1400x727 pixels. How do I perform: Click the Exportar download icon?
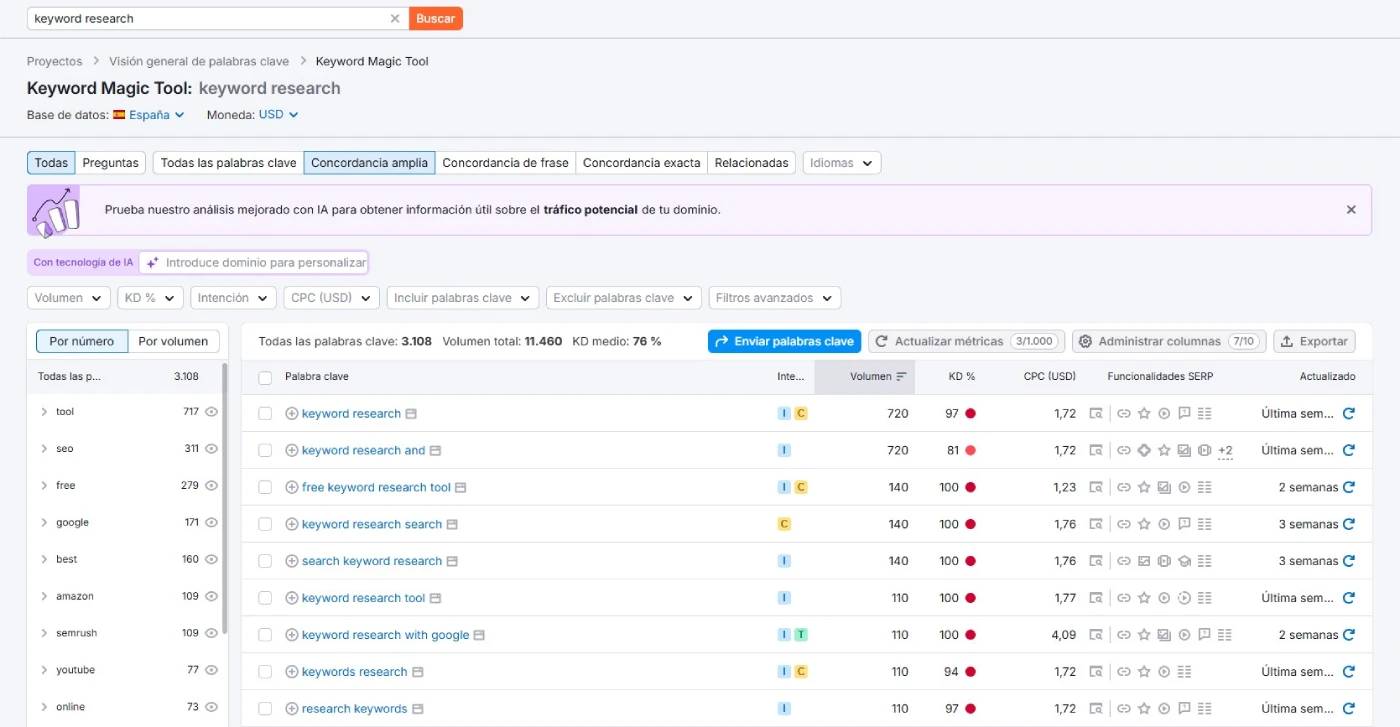pyautogui.click(x=1290, y=341)
